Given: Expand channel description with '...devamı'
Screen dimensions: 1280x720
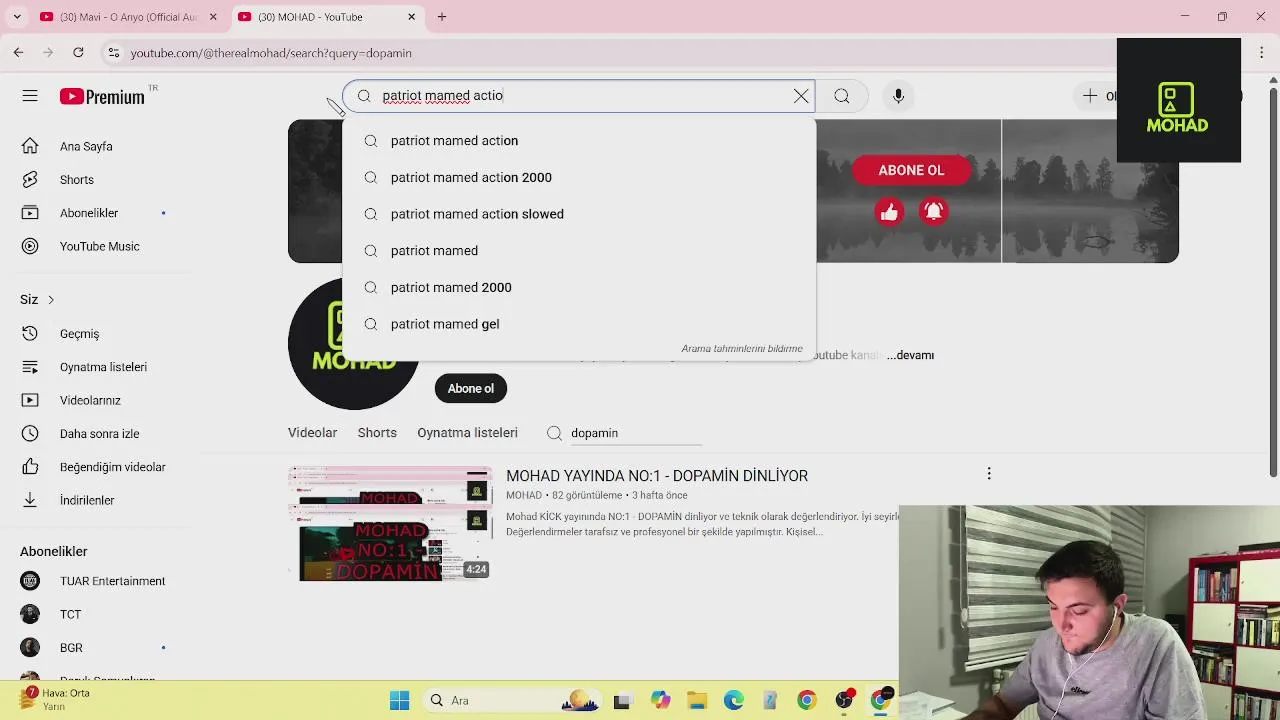Looking at the screenshot, I should point(910,355).
